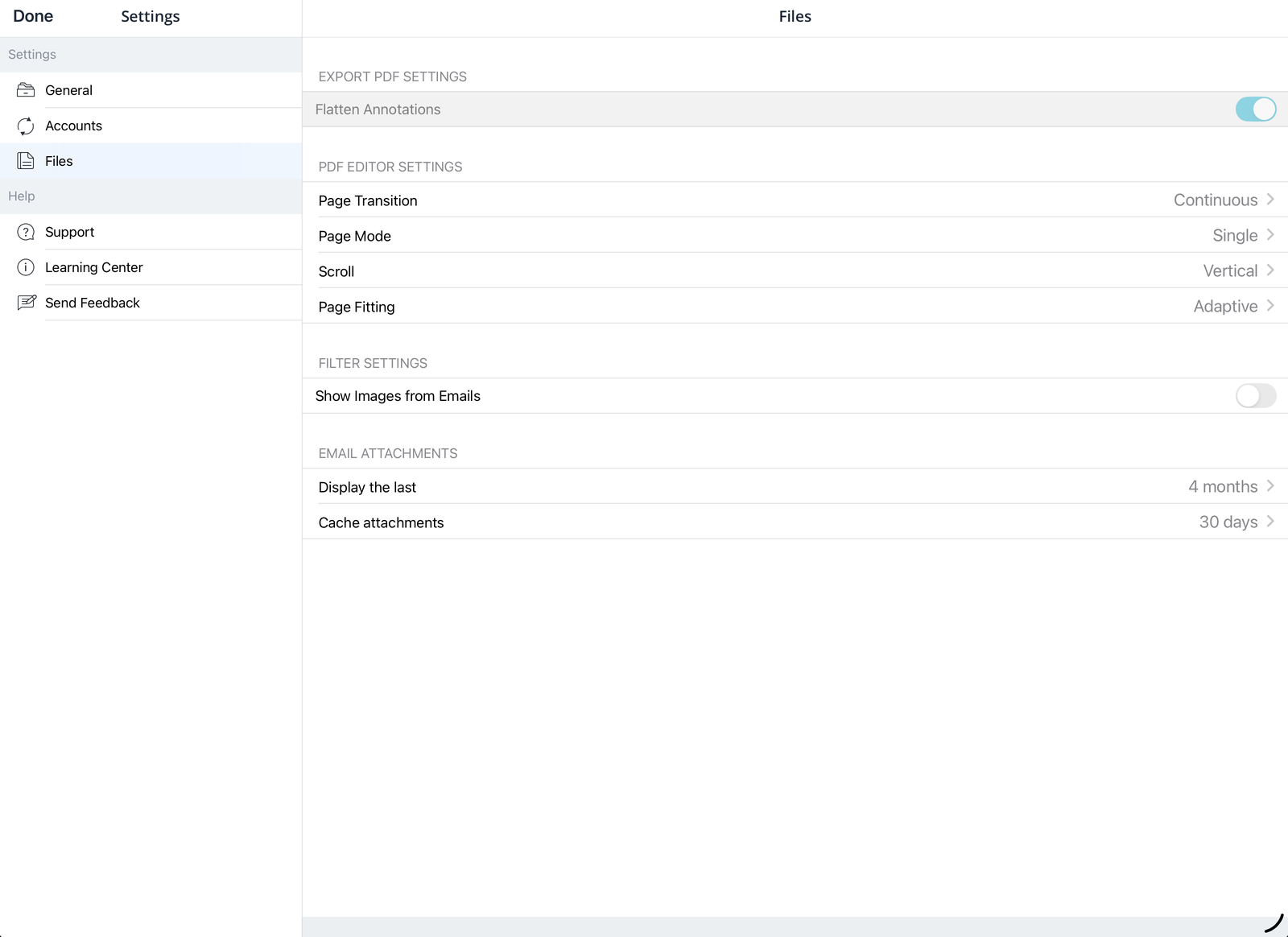Disable the Flatten Annotations switch
1288x937 pixels.
click(1256, 109)
